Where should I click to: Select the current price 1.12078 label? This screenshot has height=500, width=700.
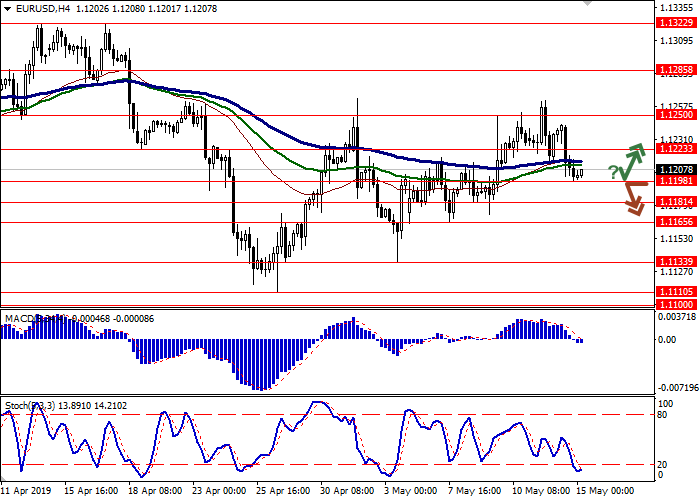coord(676,170)
